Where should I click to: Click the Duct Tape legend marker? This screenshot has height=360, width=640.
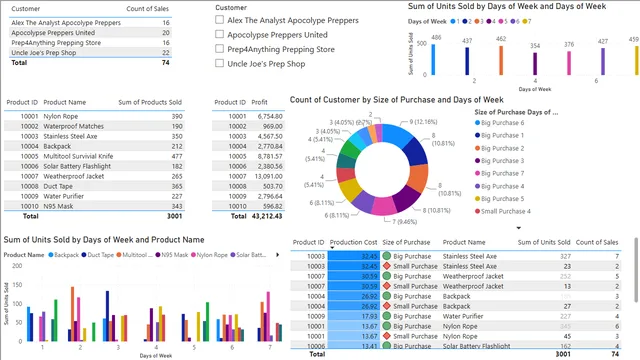(84, 255)
